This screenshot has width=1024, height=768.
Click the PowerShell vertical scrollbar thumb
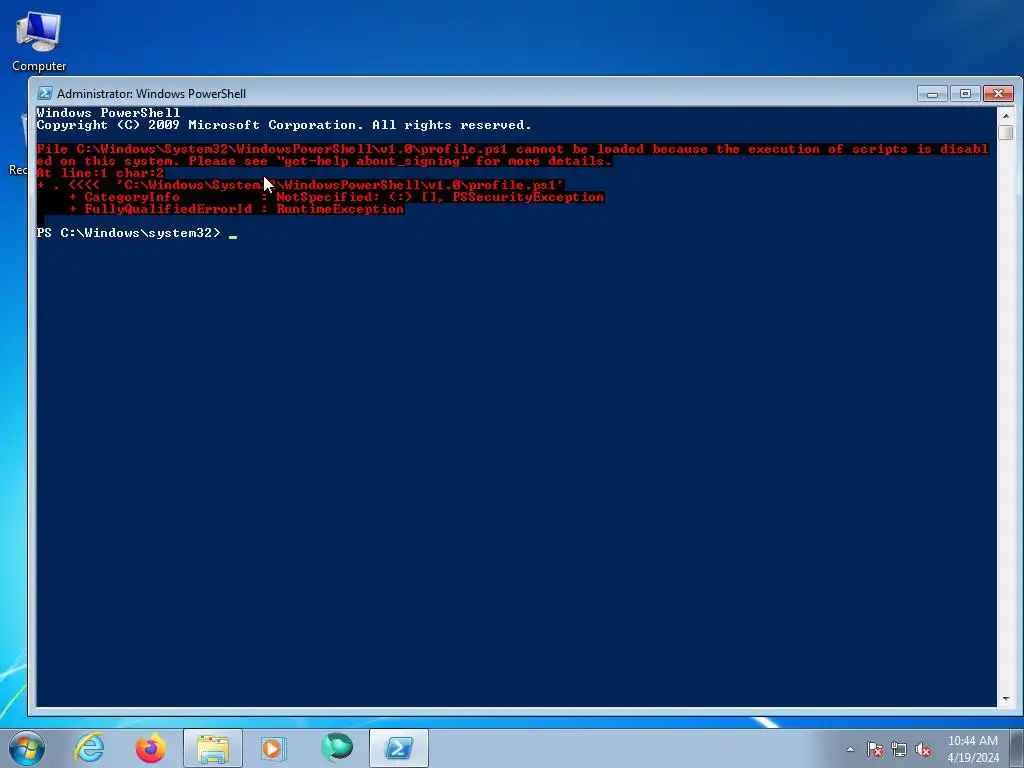[1006, 133]
